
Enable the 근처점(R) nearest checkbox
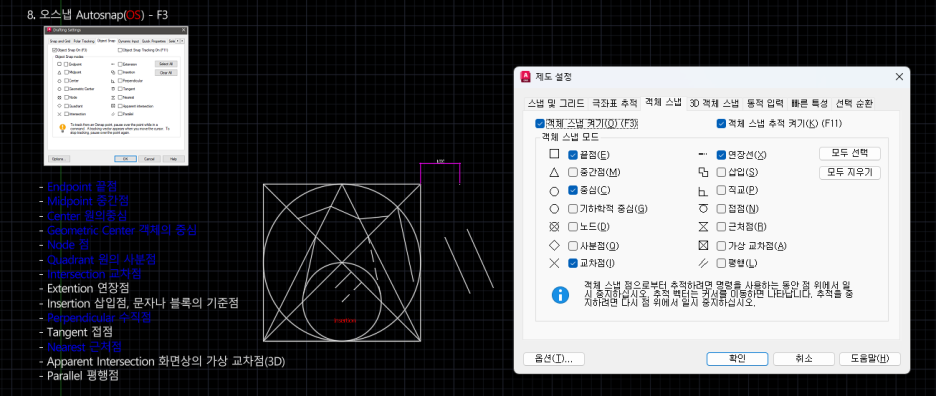click(721, 227)
